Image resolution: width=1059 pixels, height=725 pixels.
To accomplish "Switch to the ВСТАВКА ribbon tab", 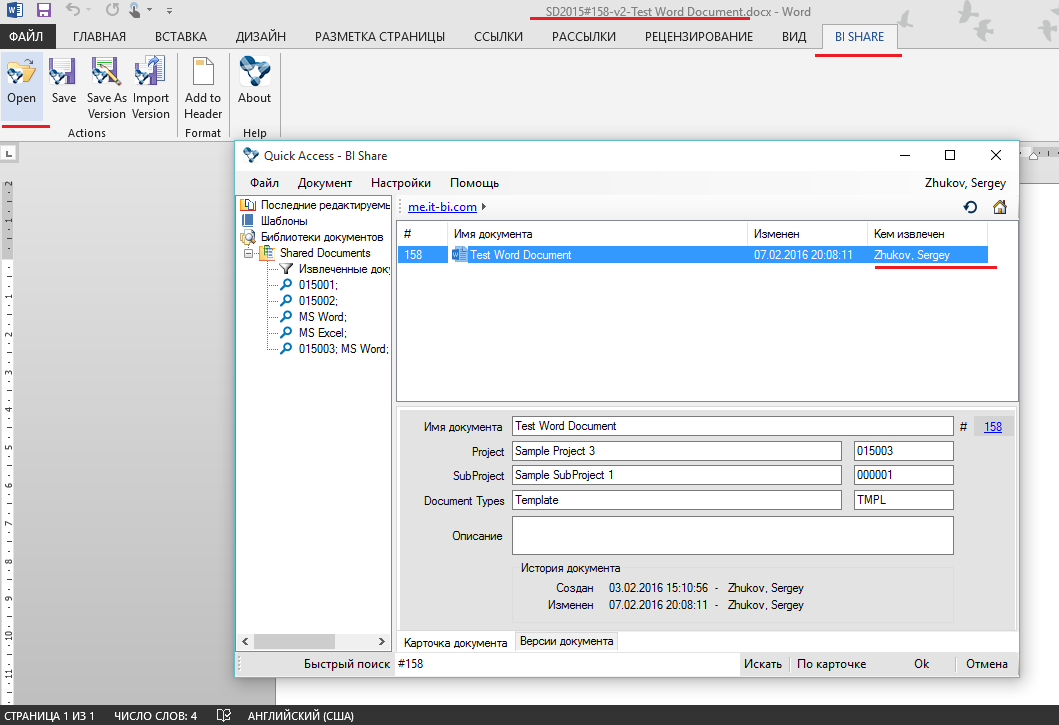I will (180, 36).
